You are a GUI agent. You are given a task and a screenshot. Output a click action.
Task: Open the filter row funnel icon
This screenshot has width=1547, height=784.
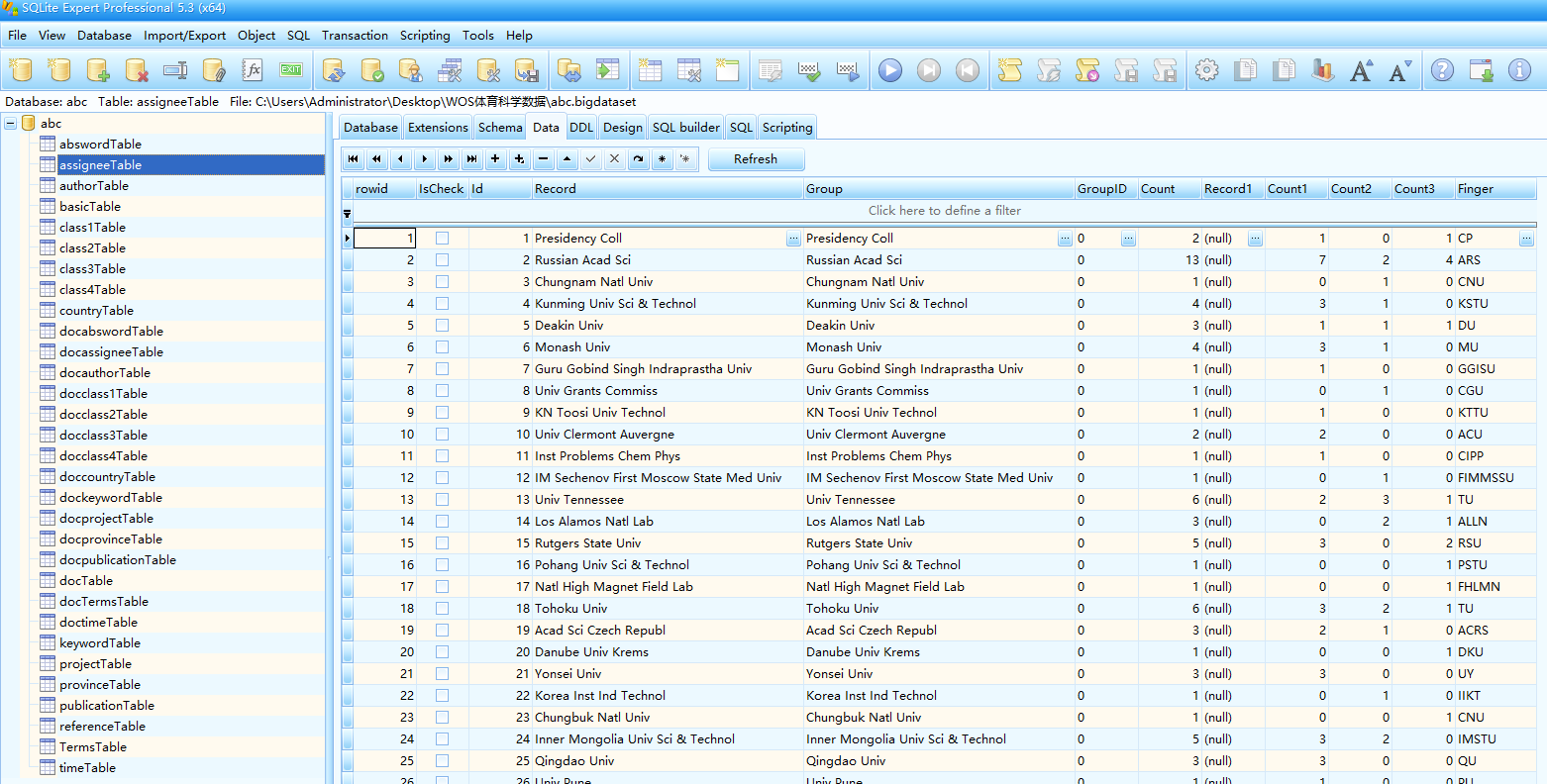pos(347,213)
